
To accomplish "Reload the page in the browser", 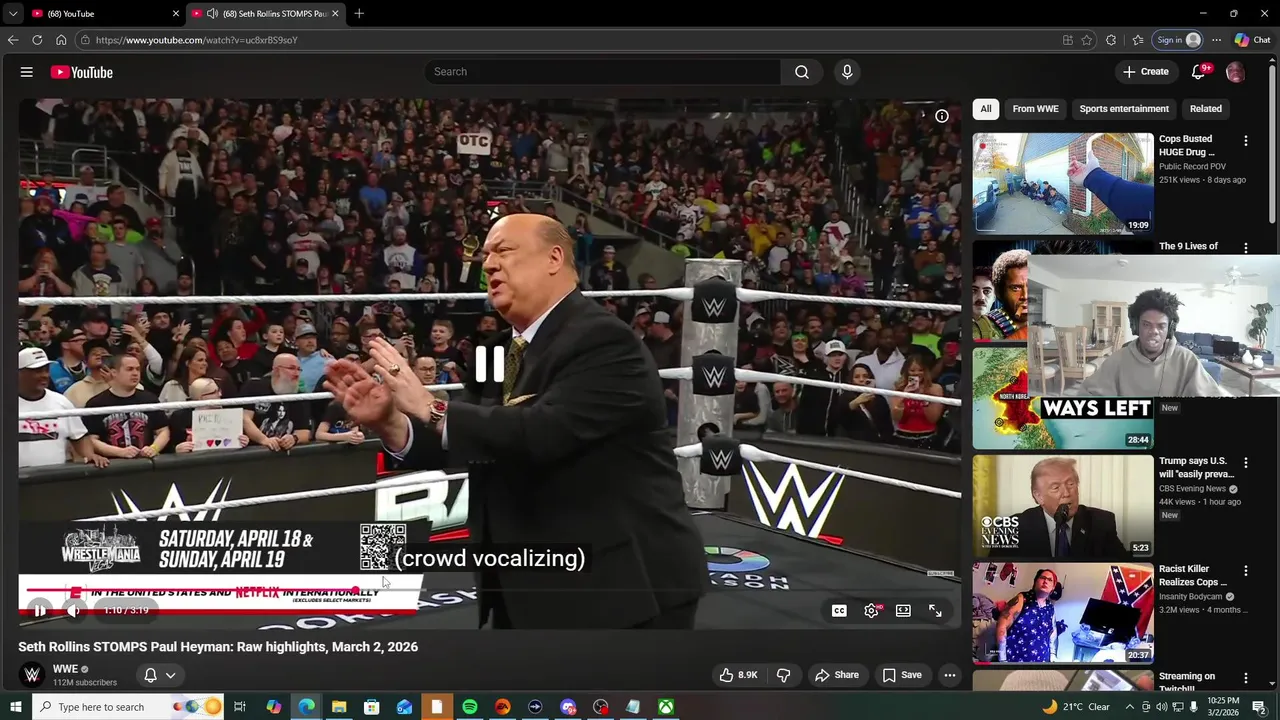I will [37, 40].
